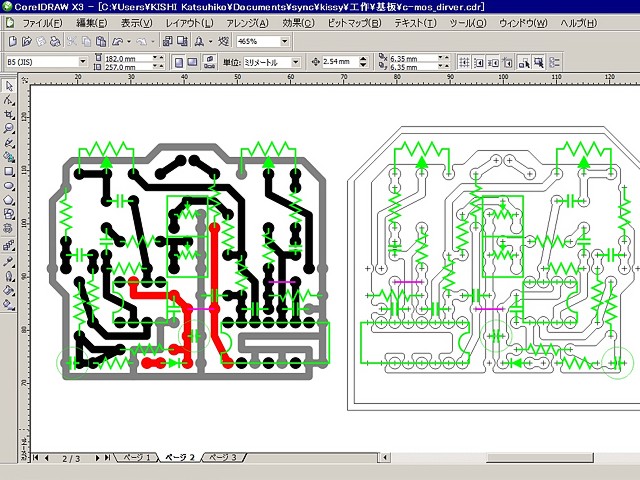Open the units ミリメートル dropdown
640x480 pixels.
pyautogui.click(x=295, y=62)
